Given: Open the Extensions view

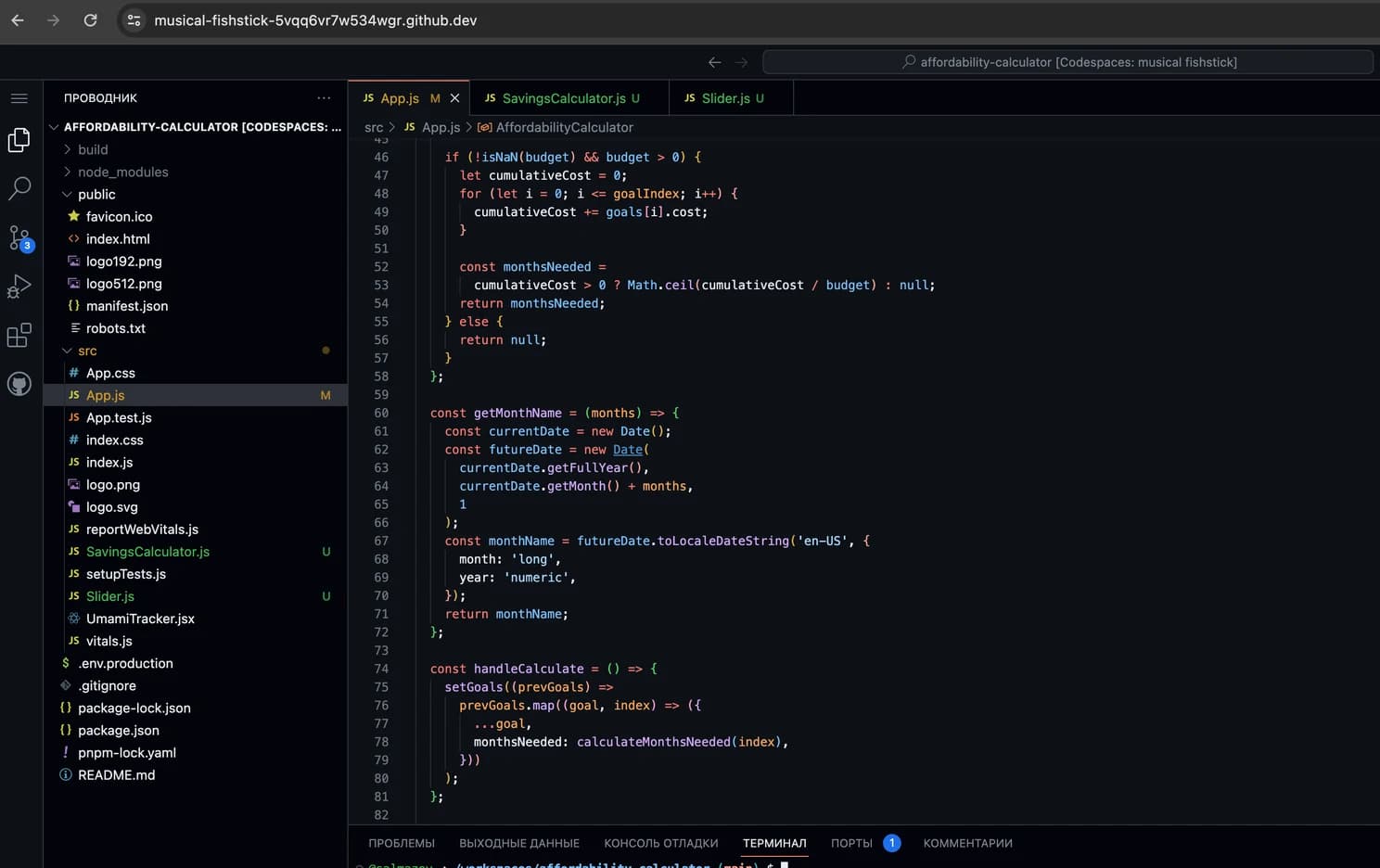Looking at the screenshot, I should [x=19, y=335].
